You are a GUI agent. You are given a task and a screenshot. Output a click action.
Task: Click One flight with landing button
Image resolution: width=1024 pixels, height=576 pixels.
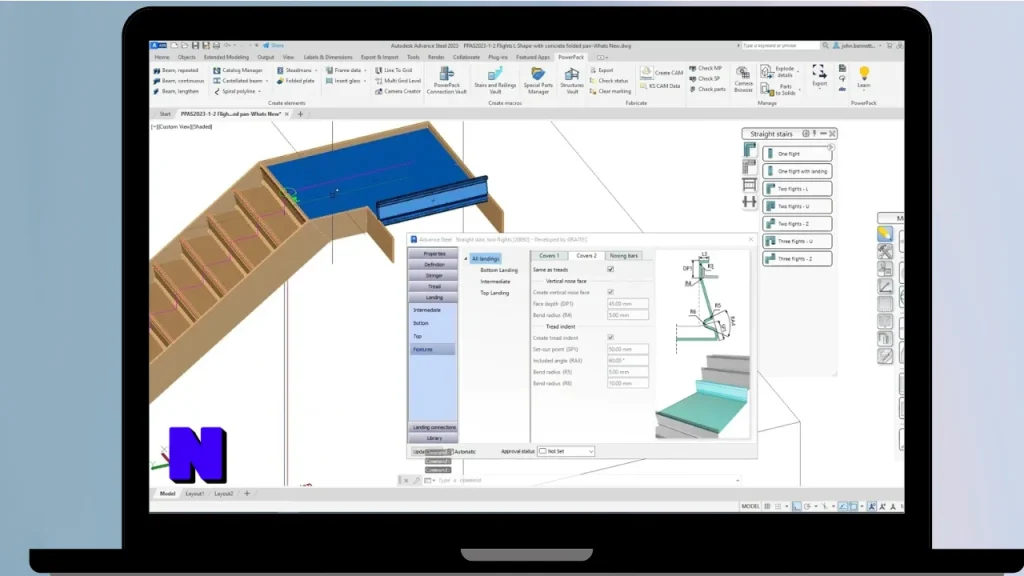pyautogui.click(x=797, y=171)
